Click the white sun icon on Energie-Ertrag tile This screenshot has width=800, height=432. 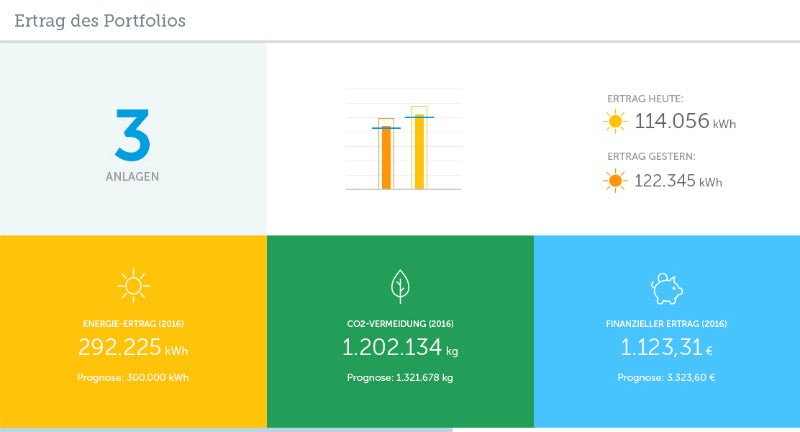[133, 286]
